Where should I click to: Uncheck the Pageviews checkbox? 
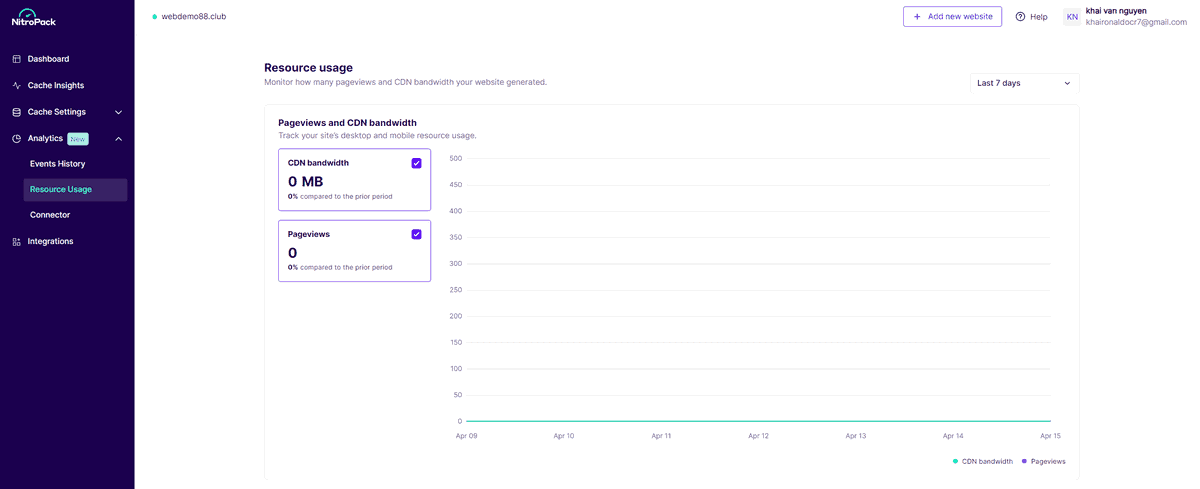point(416,234)
